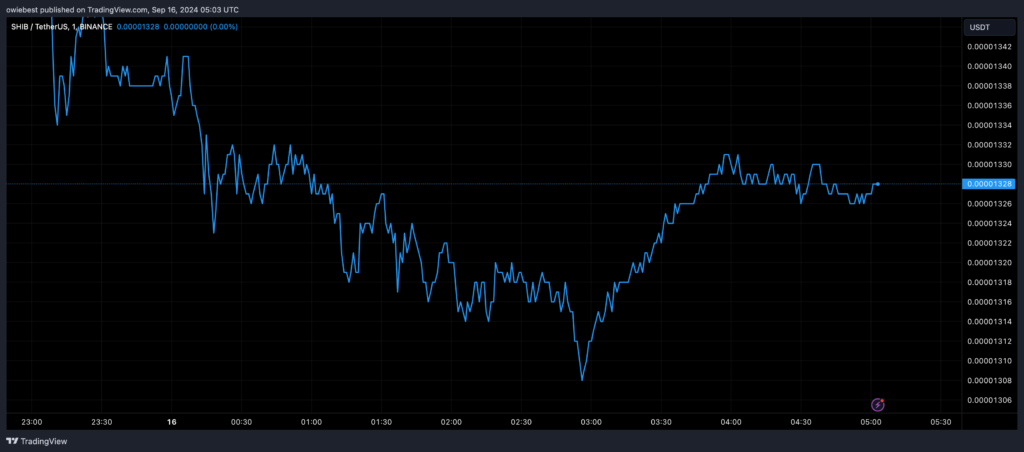The image size is (1024, 452).
Task: Click the last price dot on the line
Action: [878, 184]
